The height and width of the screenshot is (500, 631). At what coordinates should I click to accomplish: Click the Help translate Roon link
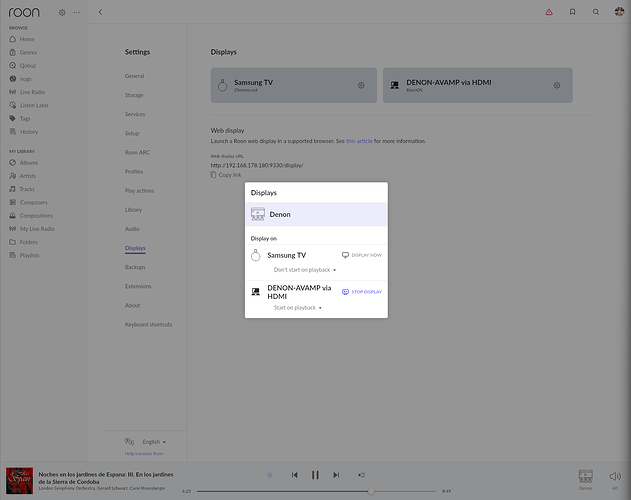tap(144, 454)
